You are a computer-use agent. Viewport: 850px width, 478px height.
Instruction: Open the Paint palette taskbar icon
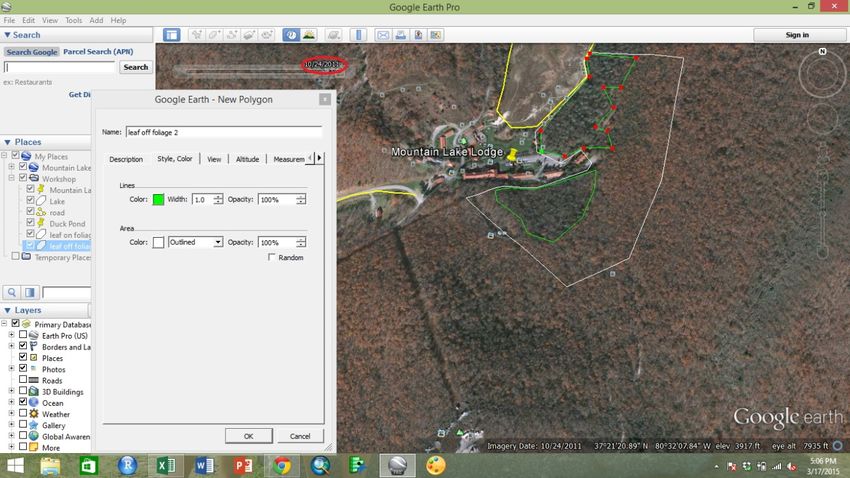435,466
